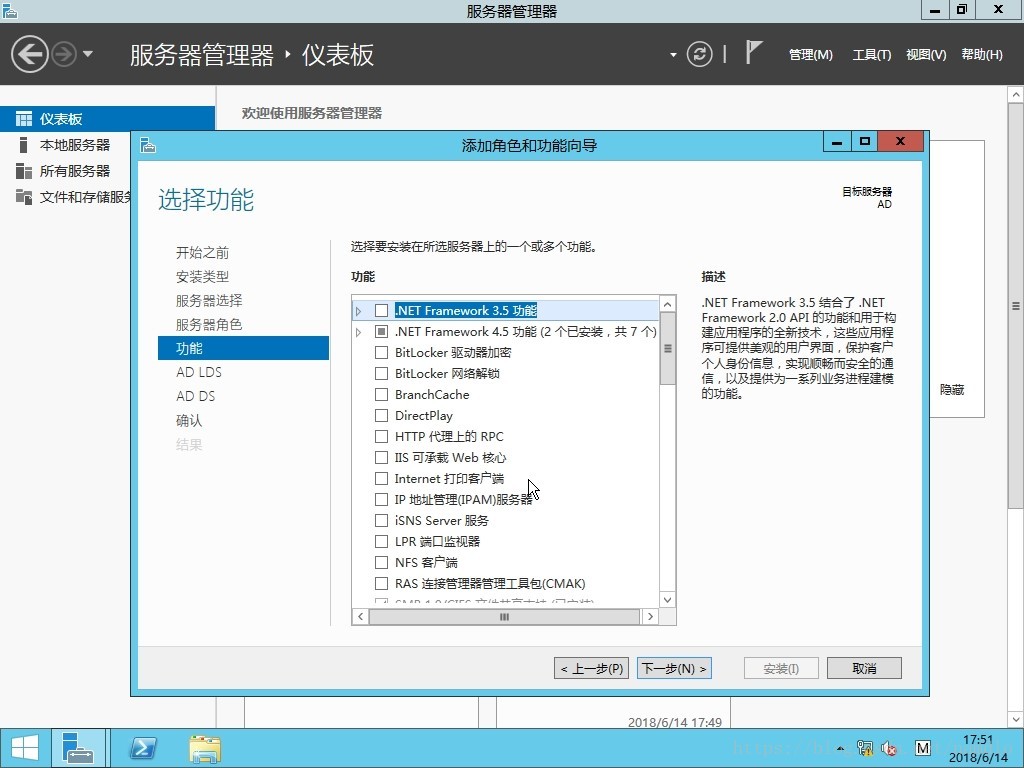
Task: Launch PowerShell from taskbar
Action: (x=143, y=748)
